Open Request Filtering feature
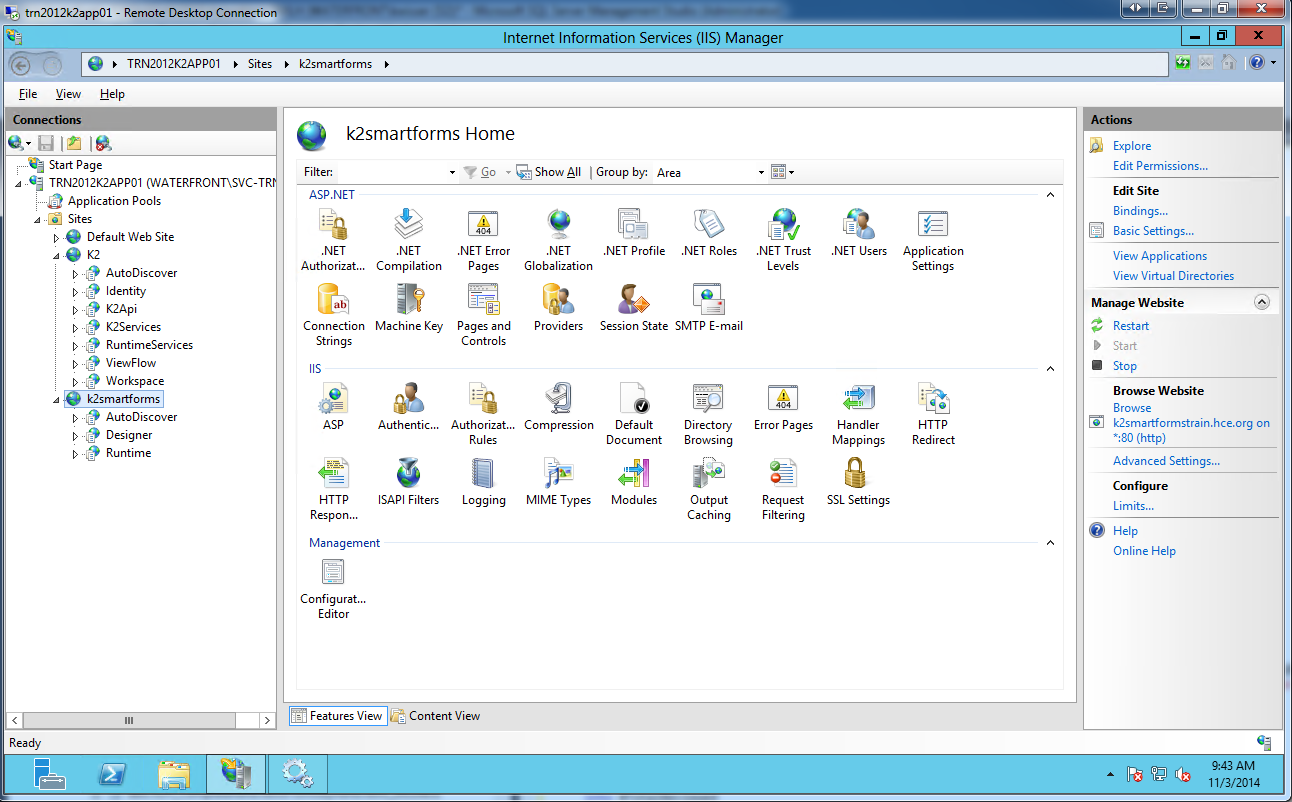This screenshot has width=1292, height=802. click(x=783, y=489)
